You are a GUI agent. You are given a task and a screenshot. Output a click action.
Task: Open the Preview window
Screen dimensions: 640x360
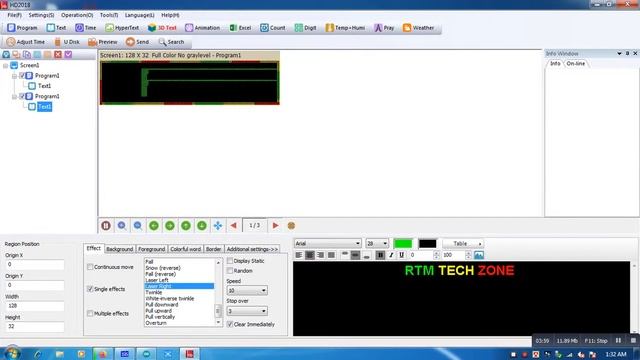coord(102,42)
